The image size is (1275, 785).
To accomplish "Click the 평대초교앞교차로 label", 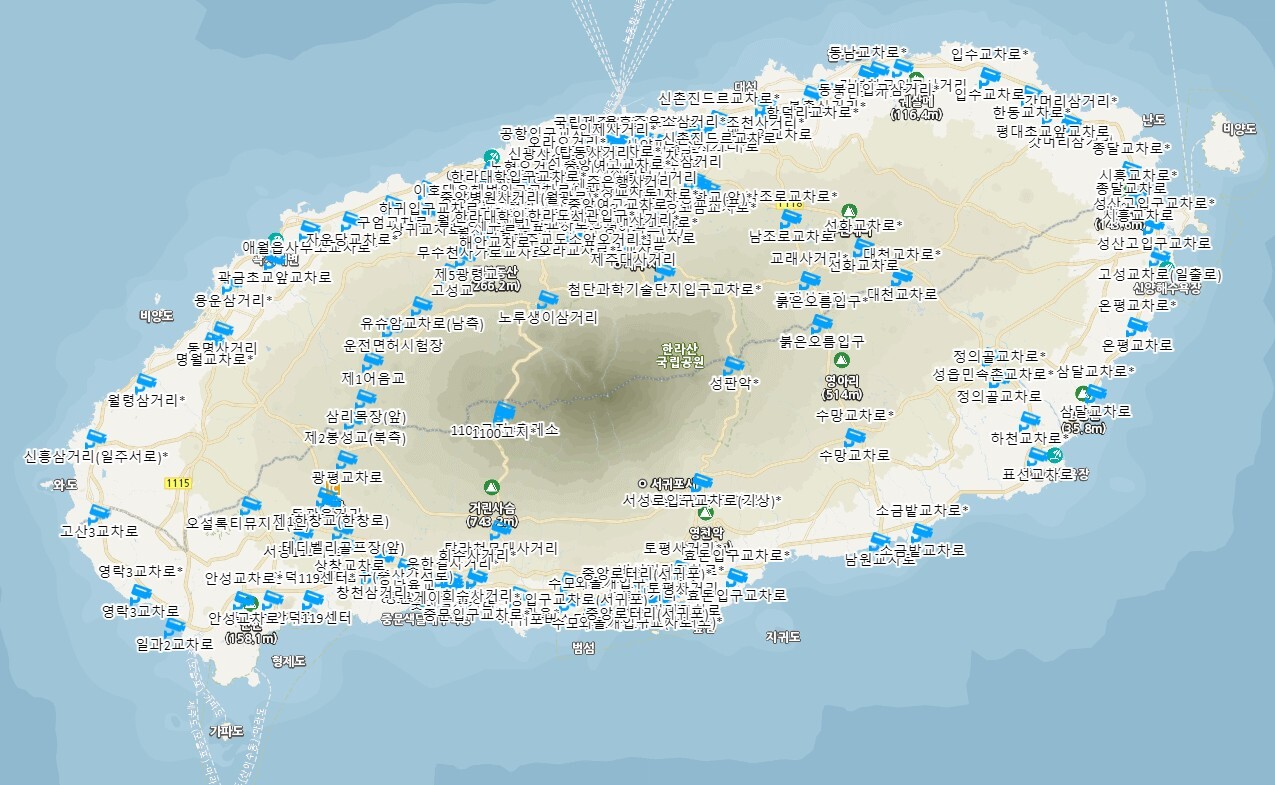I will pyautogui.click(x=1052, y=131).
